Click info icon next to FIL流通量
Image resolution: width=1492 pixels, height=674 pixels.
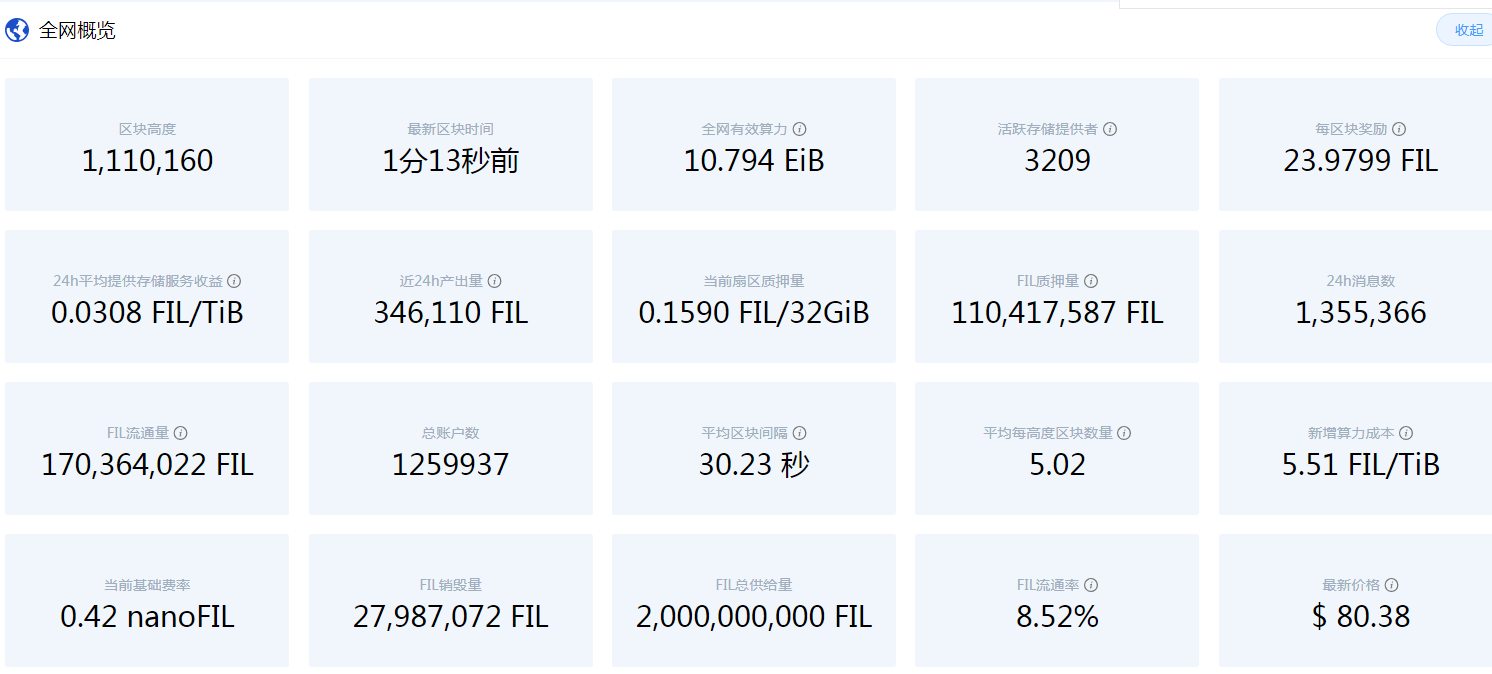(x=181, y=433)
